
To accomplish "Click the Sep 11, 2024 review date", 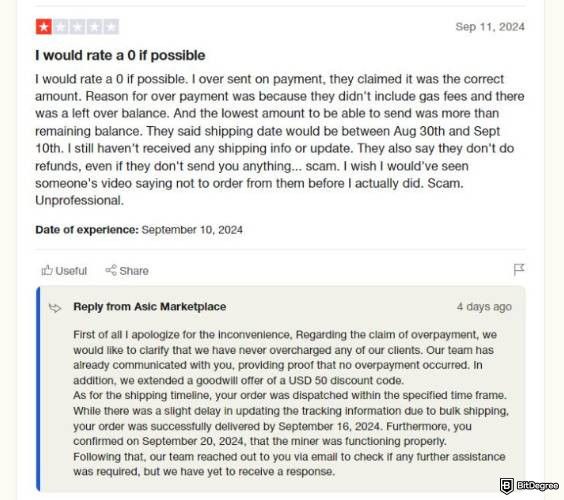I will (x=490, y=27).
